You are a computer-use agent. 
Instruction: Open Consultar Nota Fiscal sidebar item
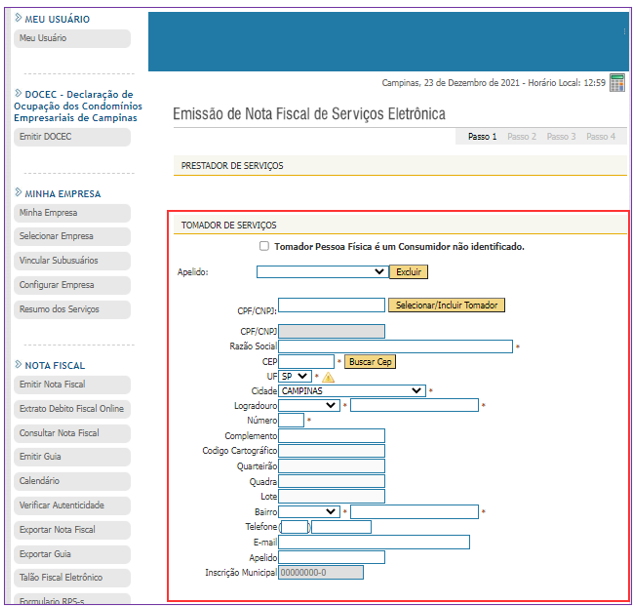[72, 433]
